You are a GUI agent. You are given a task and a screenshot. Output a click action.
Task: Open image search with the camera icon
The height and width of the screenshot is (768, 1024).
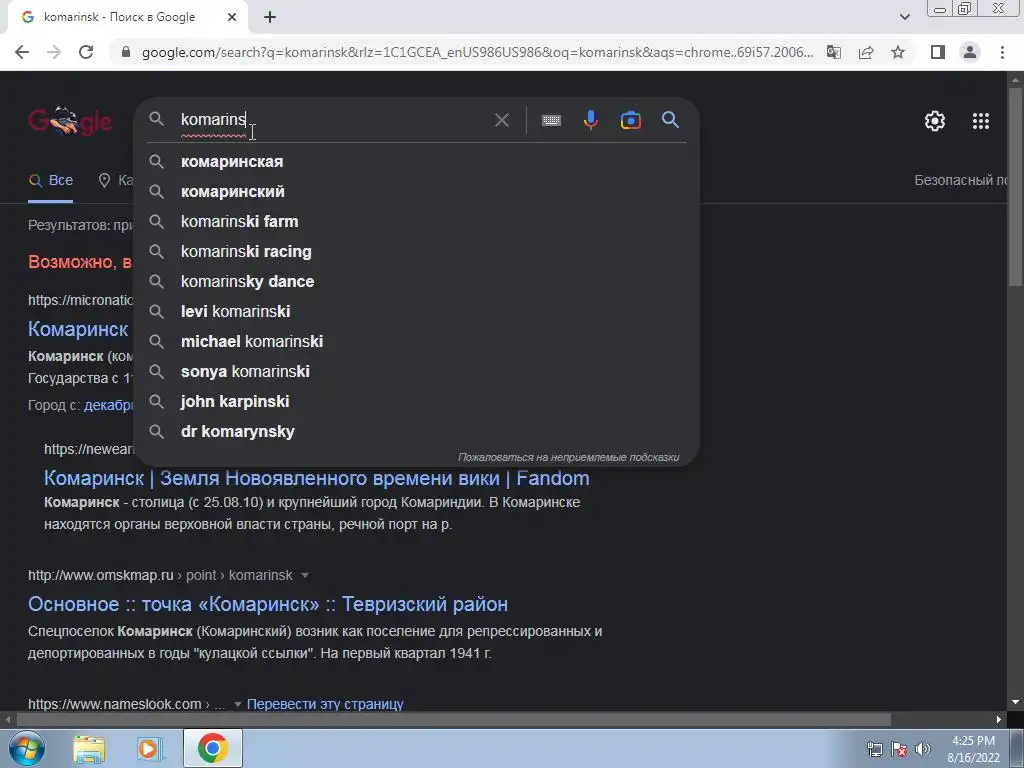click(x=630, y=120)
